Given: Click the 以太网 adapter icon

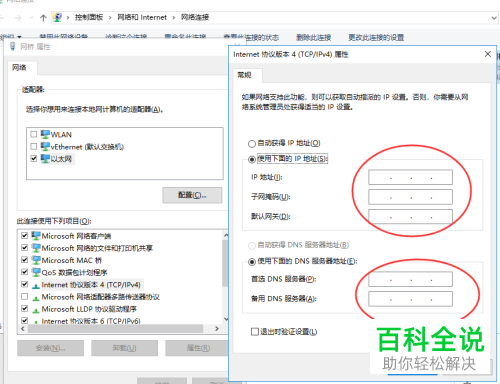Looking at the screenshot, I should coord(45,159).
